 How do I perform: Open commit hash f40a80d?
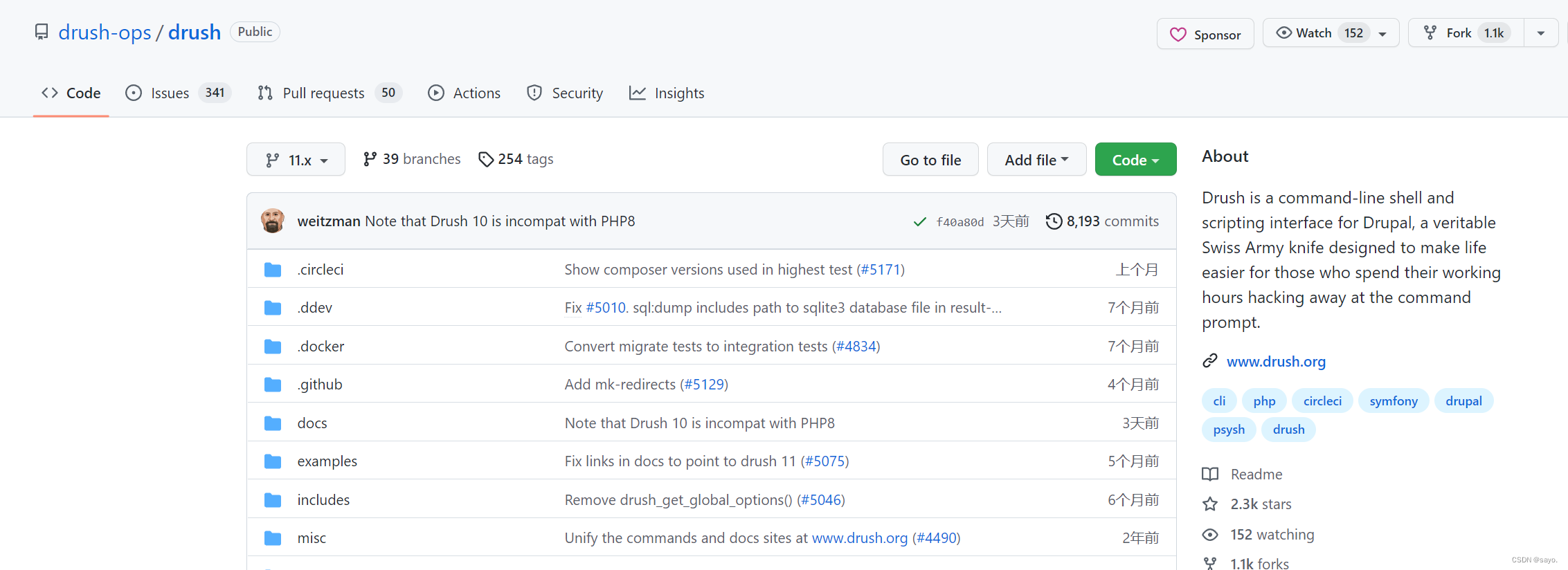coord(960,222)
